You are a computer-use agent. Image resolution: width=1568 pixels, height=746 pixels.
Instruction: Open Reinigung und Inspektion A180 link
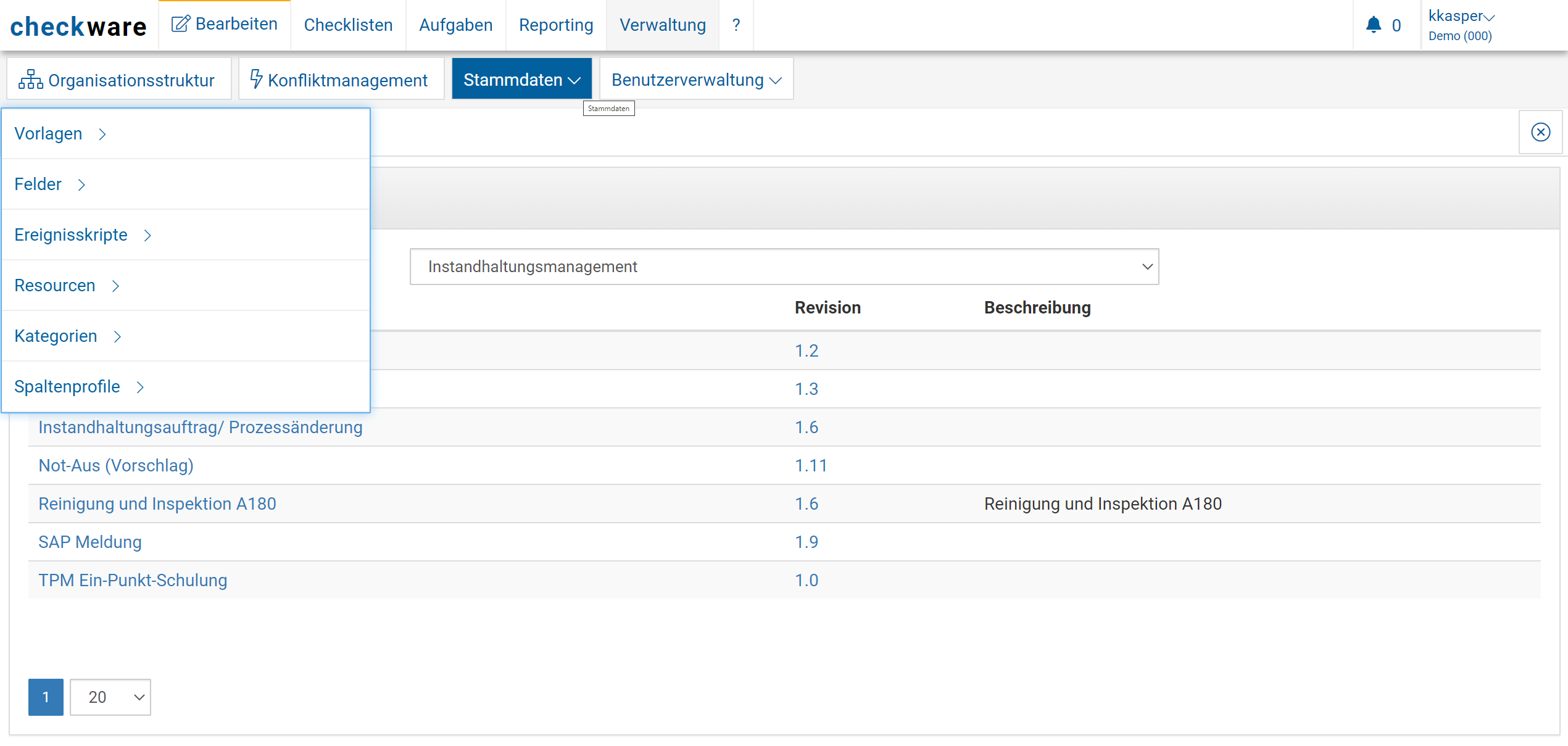(157, 504)
